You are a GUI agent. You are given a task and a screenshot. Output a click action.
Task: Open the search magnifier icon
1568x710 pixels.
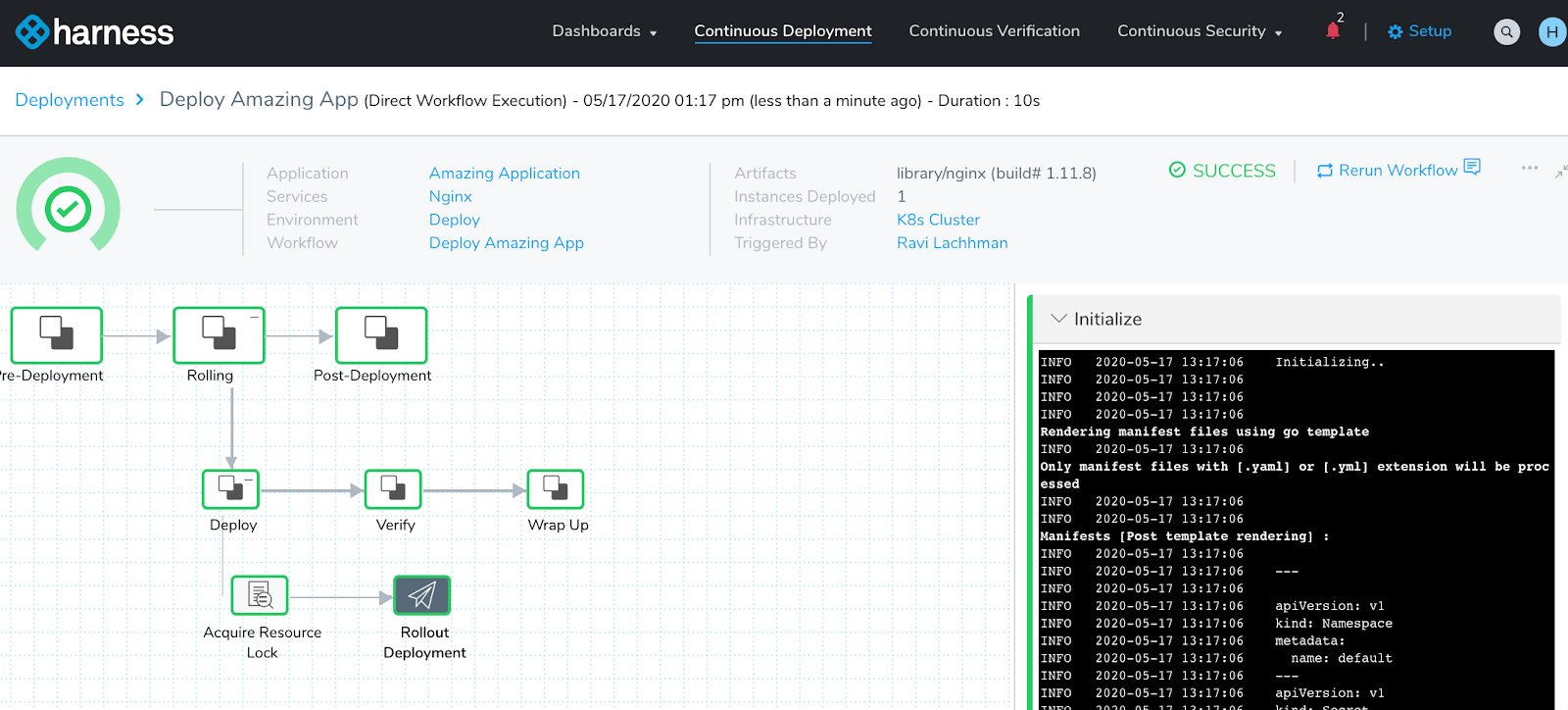(1507, 32)
